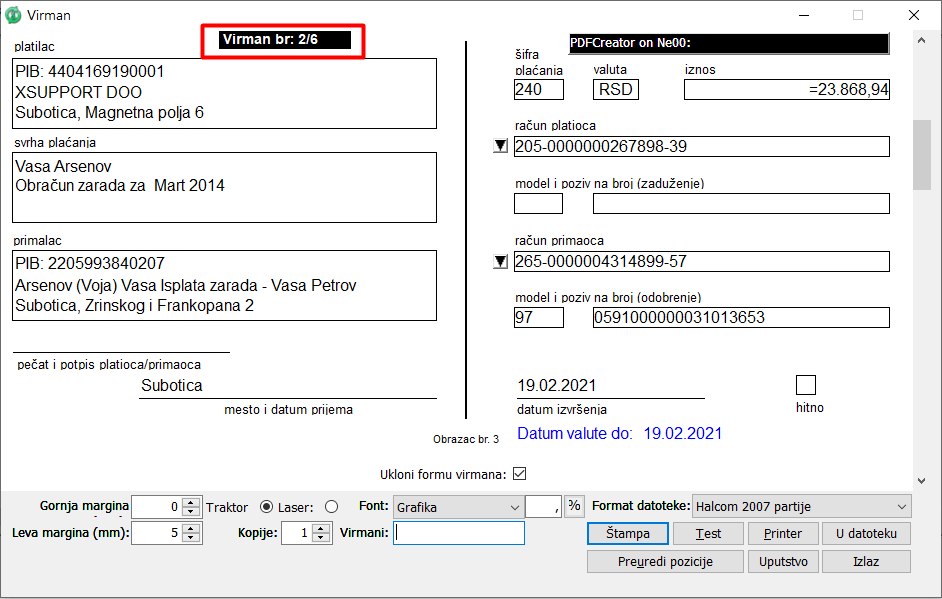The width and height of the screenshot is (942, 599).
Task: Open the recipient account dropdown arrow
Action: tap(501, 262)
